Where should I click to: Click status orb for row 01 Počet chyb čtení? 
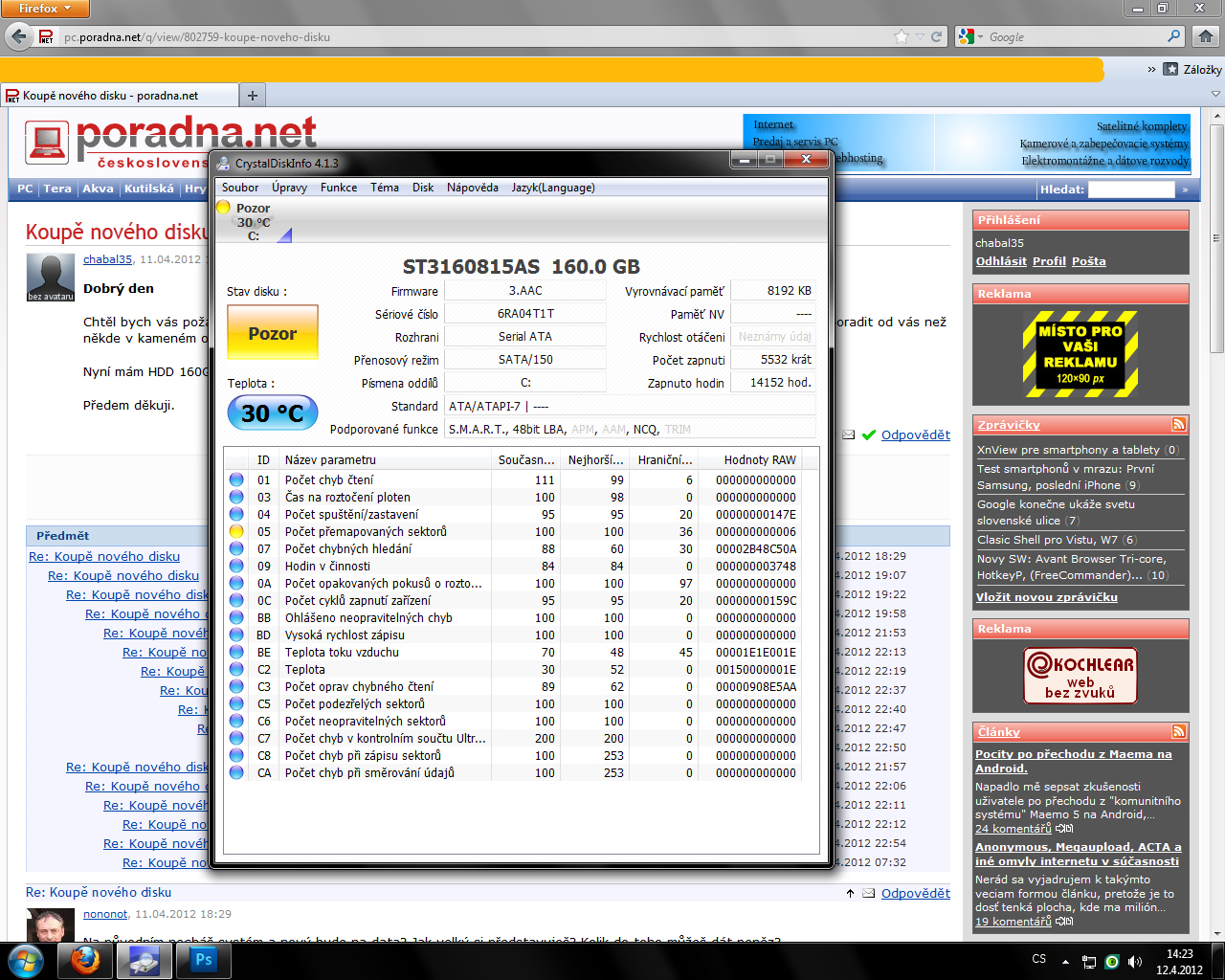click(x=236, y=480)
